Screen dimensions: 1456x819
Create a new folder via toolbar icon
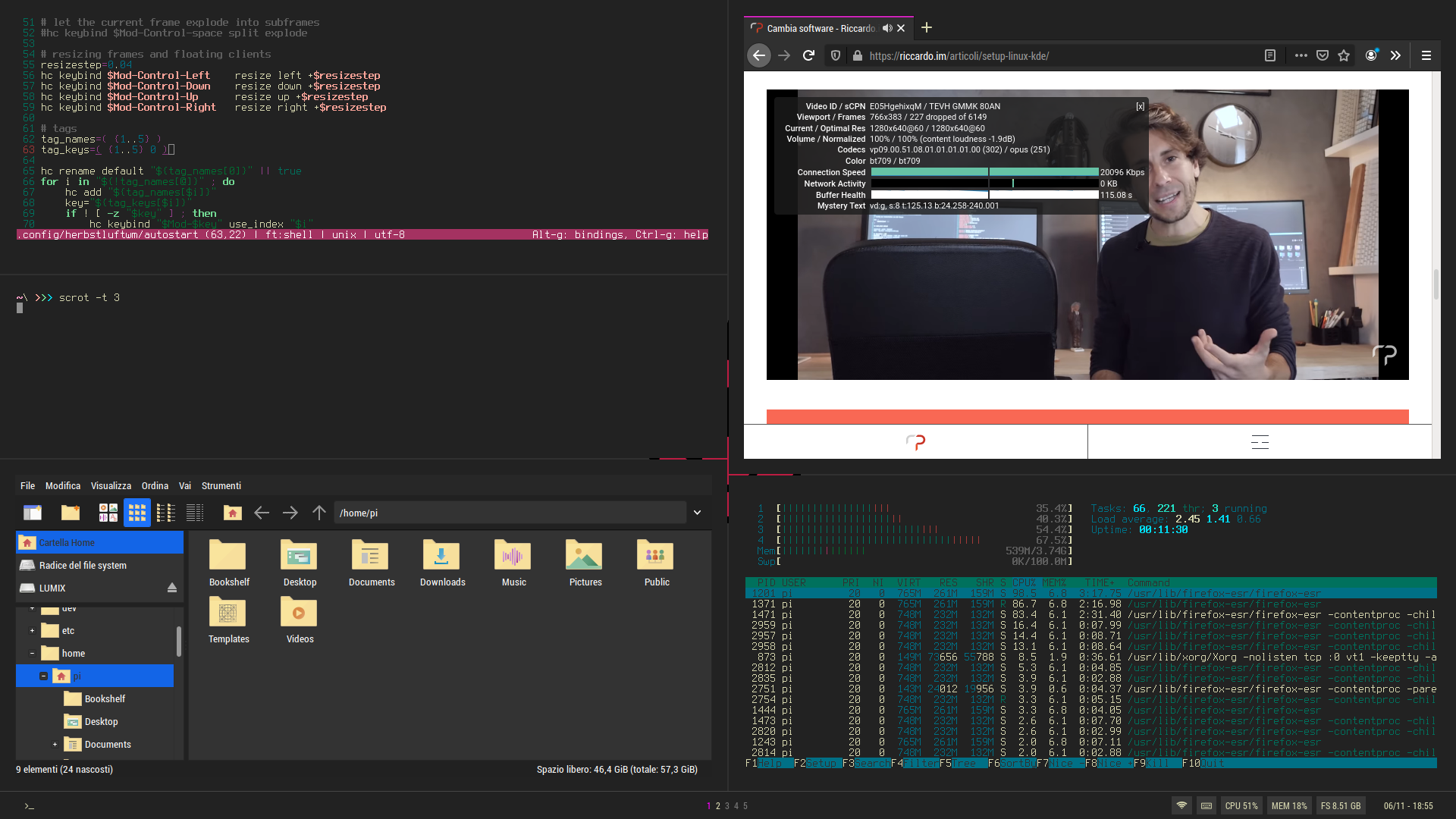[x=71, y=513]
